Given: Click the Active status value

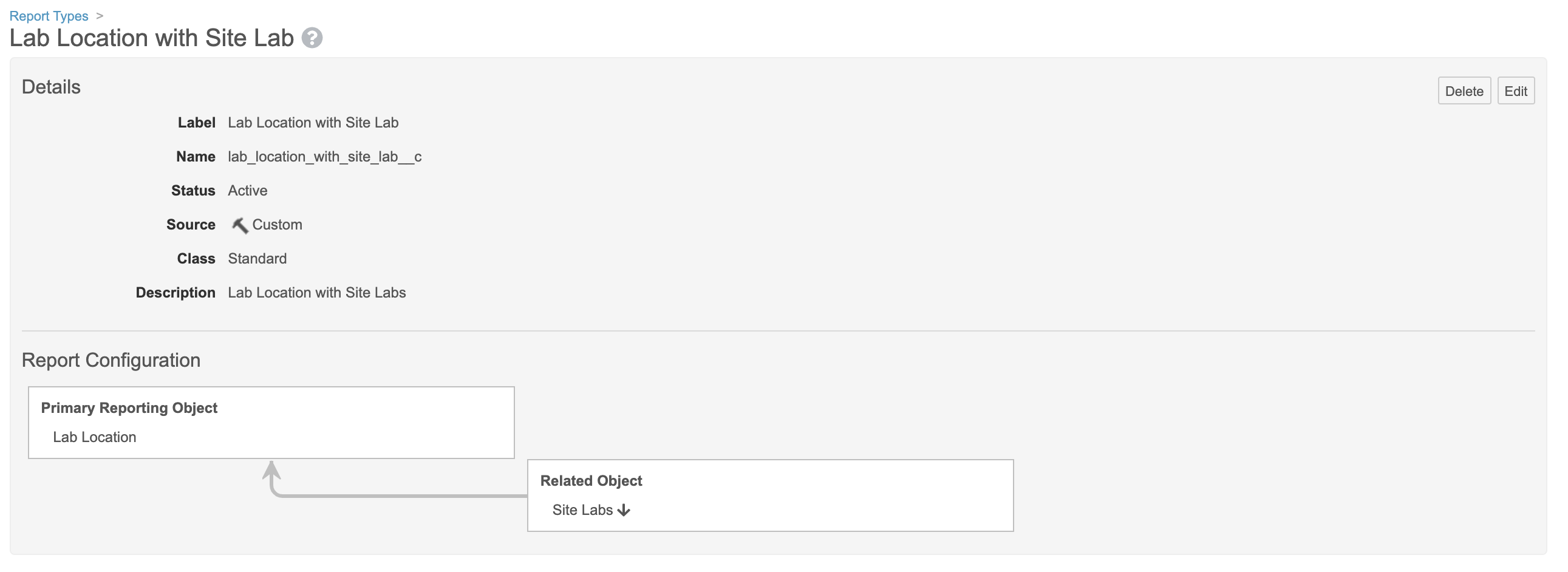Looking at the screenshot, I should [x=247, y=191].
